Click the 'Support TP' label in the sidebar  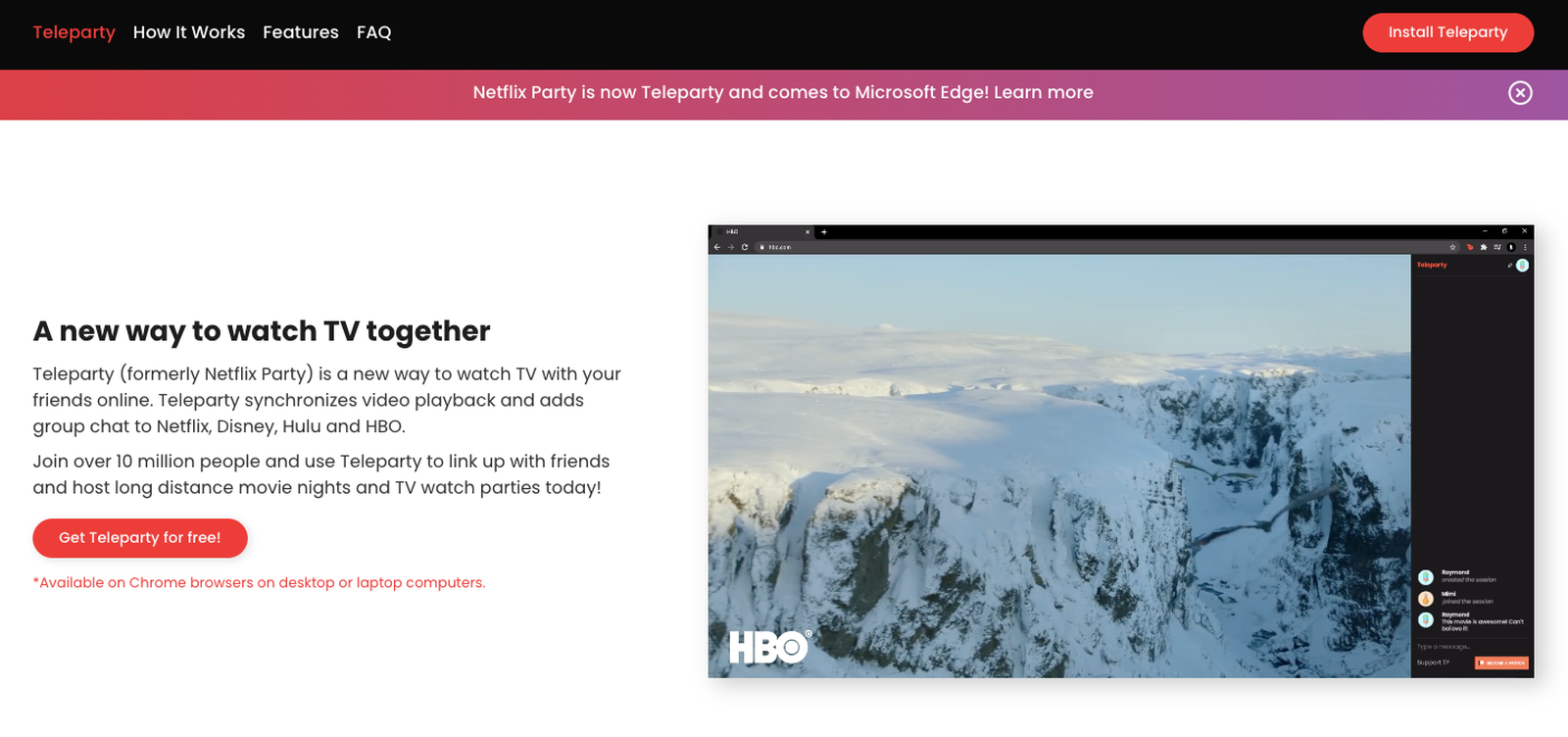[x=1433, y=663]
